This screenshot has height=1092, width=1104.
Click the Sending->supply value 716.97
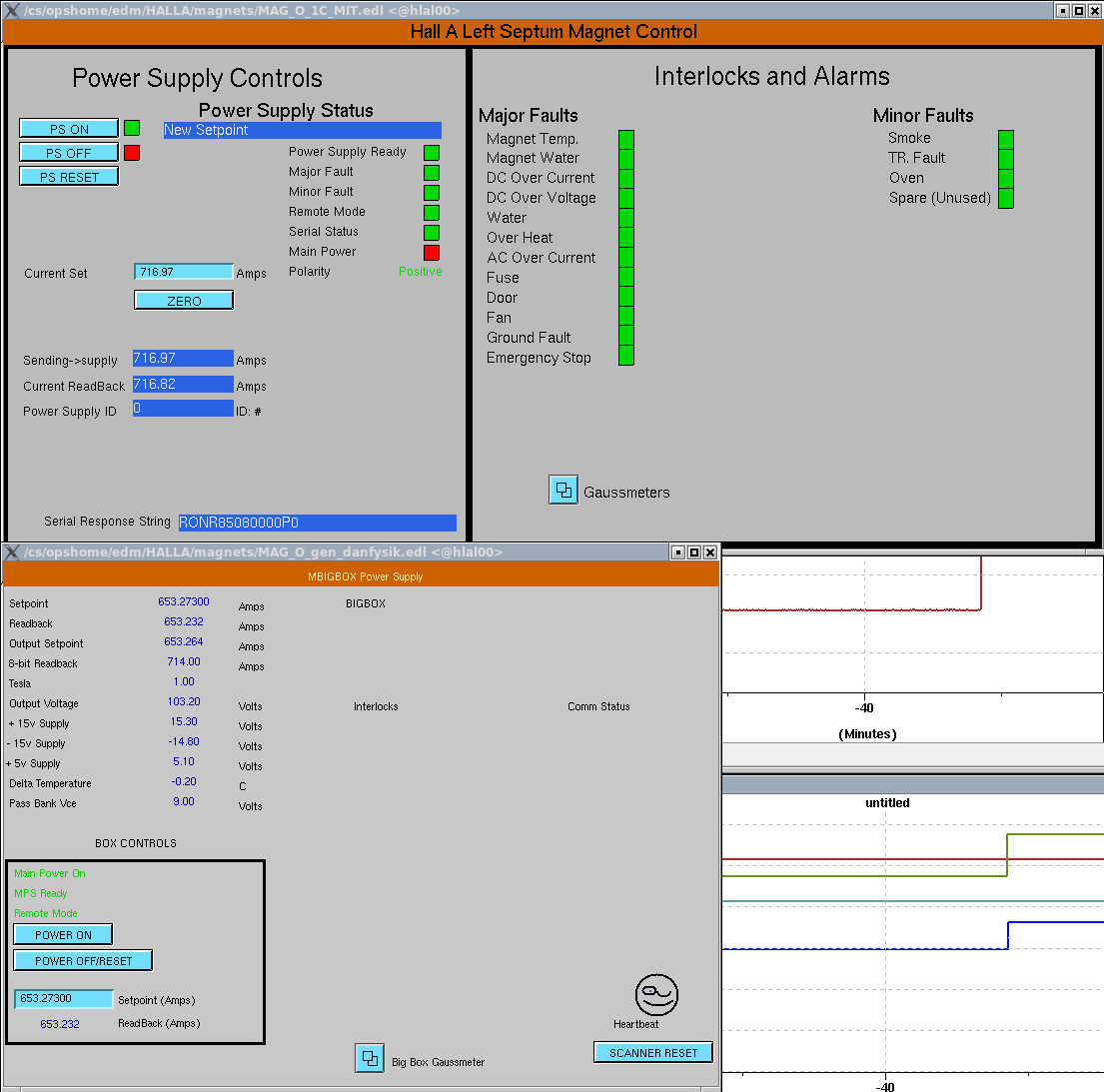(x=183, y=359)
